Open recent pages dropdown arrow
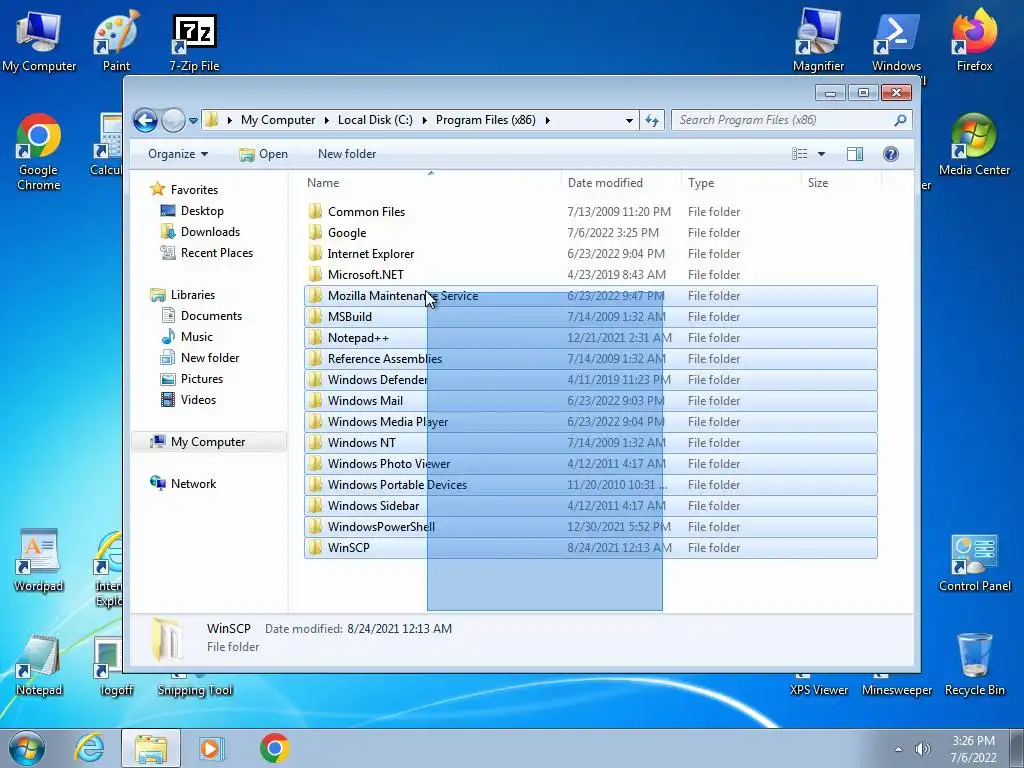This screenshot has height=768, width=1024. 193,121
